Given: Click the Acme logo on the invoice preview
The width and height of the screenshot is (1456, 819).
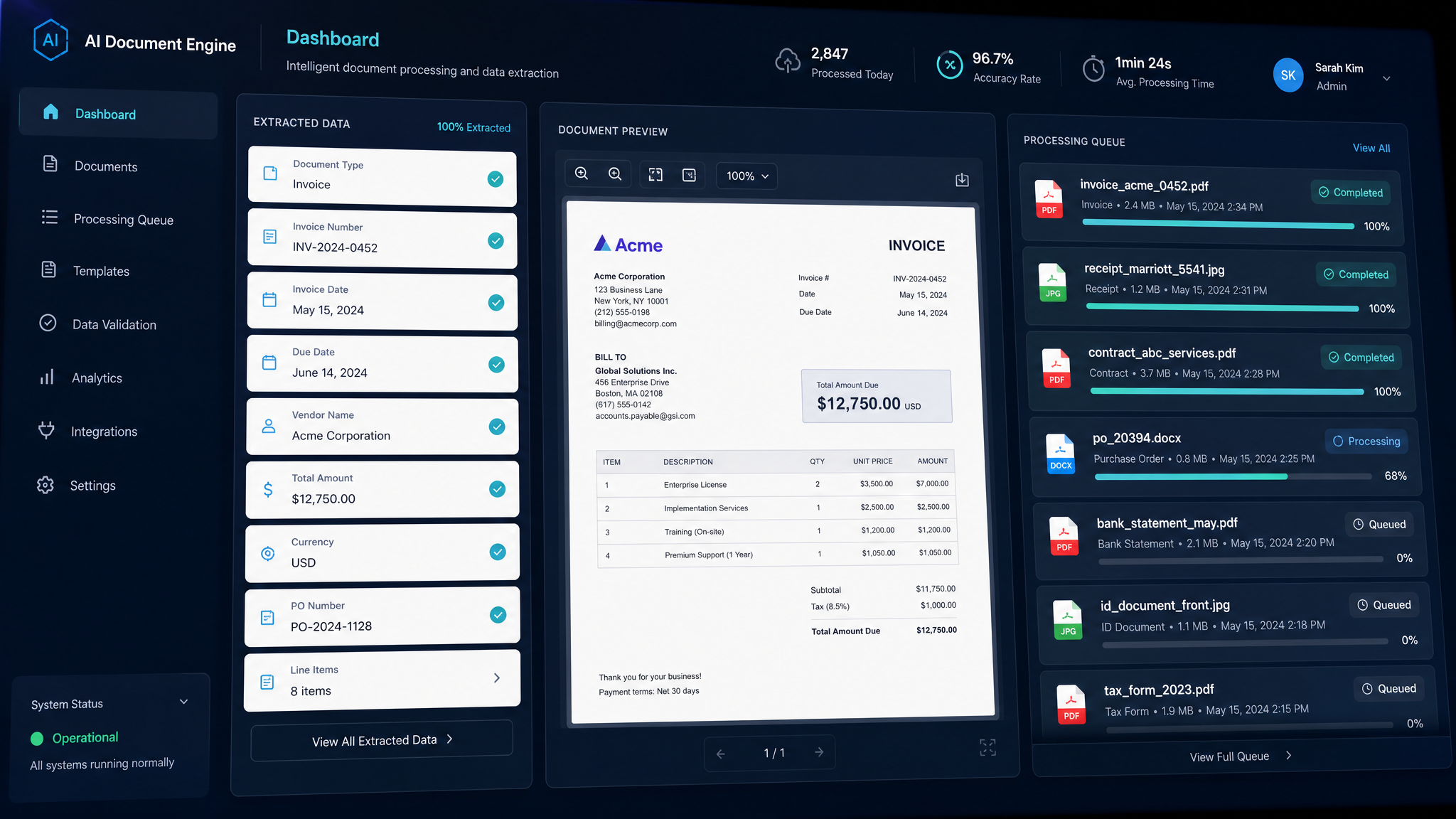Looking at the screenshot, I should 628,245.
